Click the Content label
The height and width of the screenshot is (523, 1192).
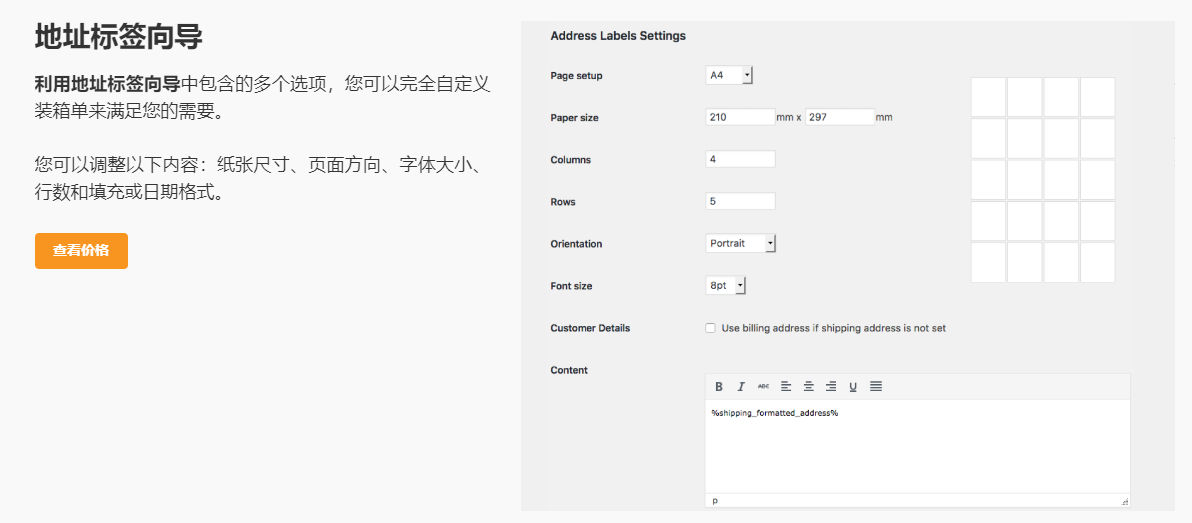pos(569,370)
